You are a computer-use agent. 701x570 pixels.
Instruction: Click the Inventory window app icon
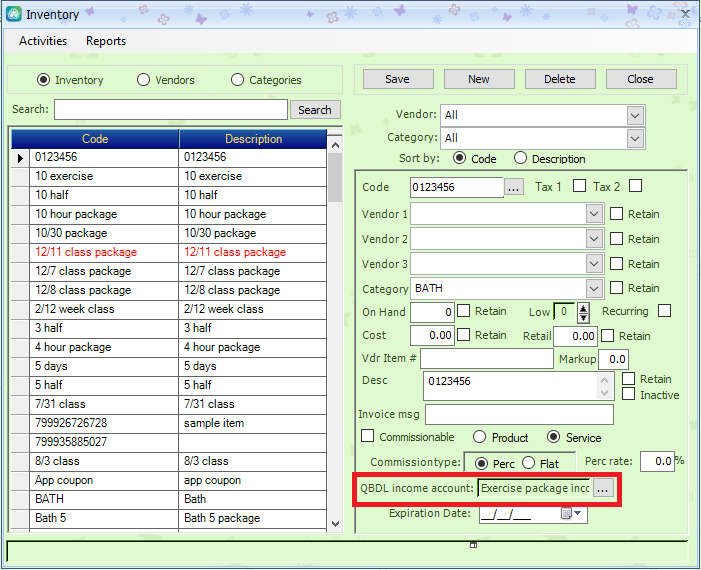[13, 14]
